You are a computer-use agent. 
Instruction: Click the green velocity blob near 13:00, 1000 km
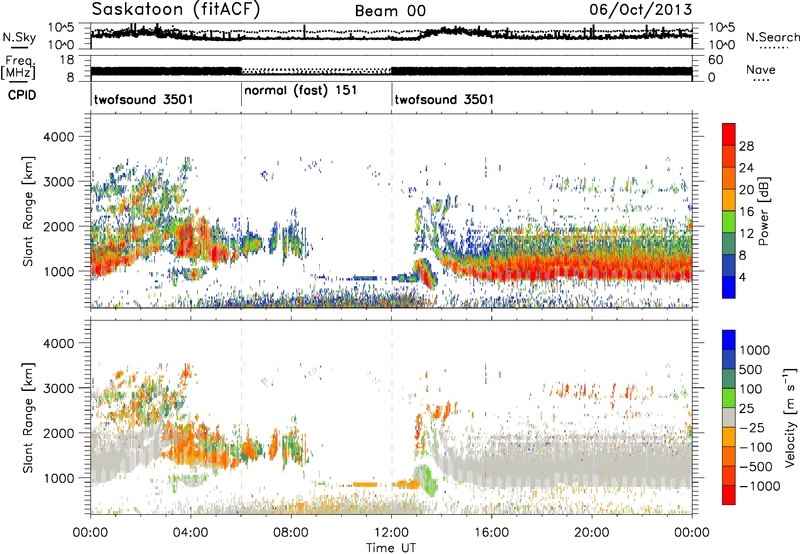[x=425, y=480]
